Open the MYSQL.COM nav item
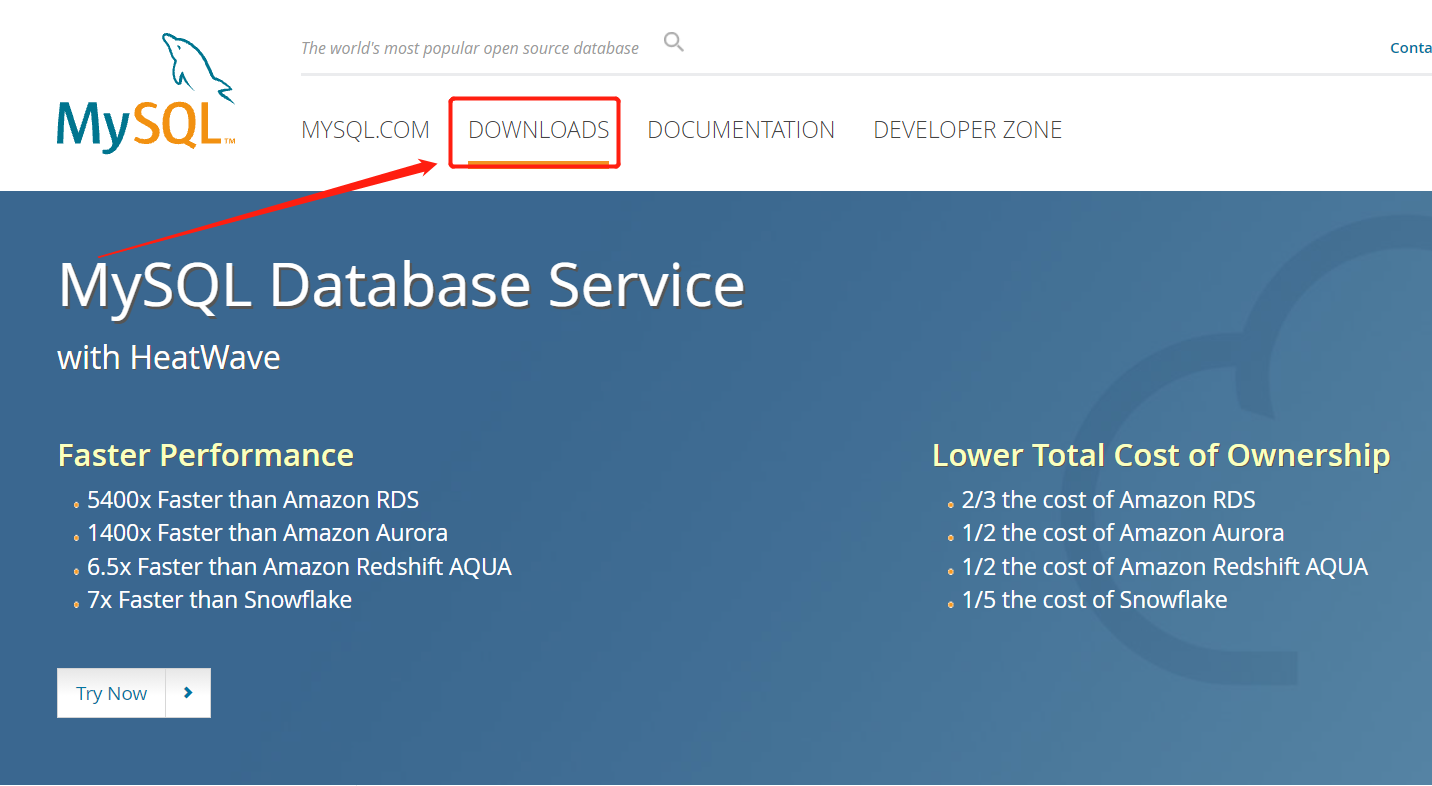The height and width of the screenshot is (786, 1432). (x=365, y=130)
